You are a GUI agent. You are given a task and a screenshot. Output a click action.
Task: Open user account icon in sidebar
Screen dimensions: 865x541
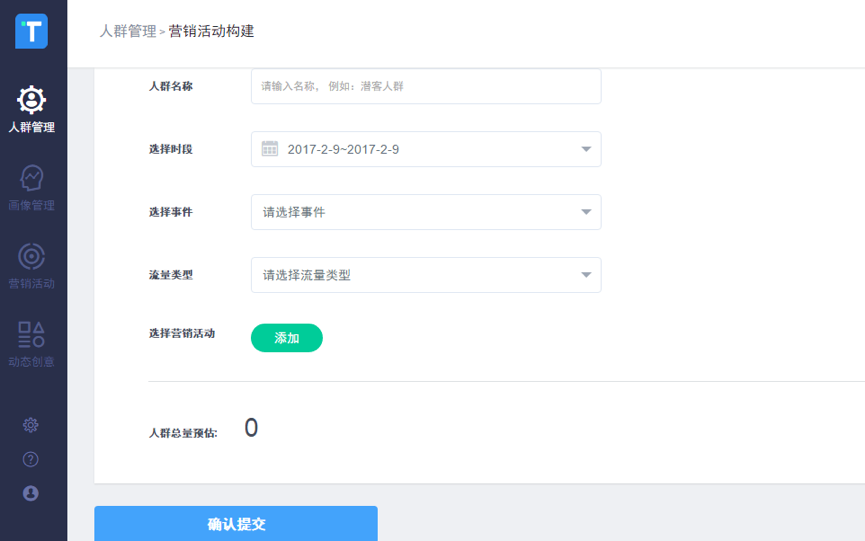pyautogui.click(x=31, y=493)
